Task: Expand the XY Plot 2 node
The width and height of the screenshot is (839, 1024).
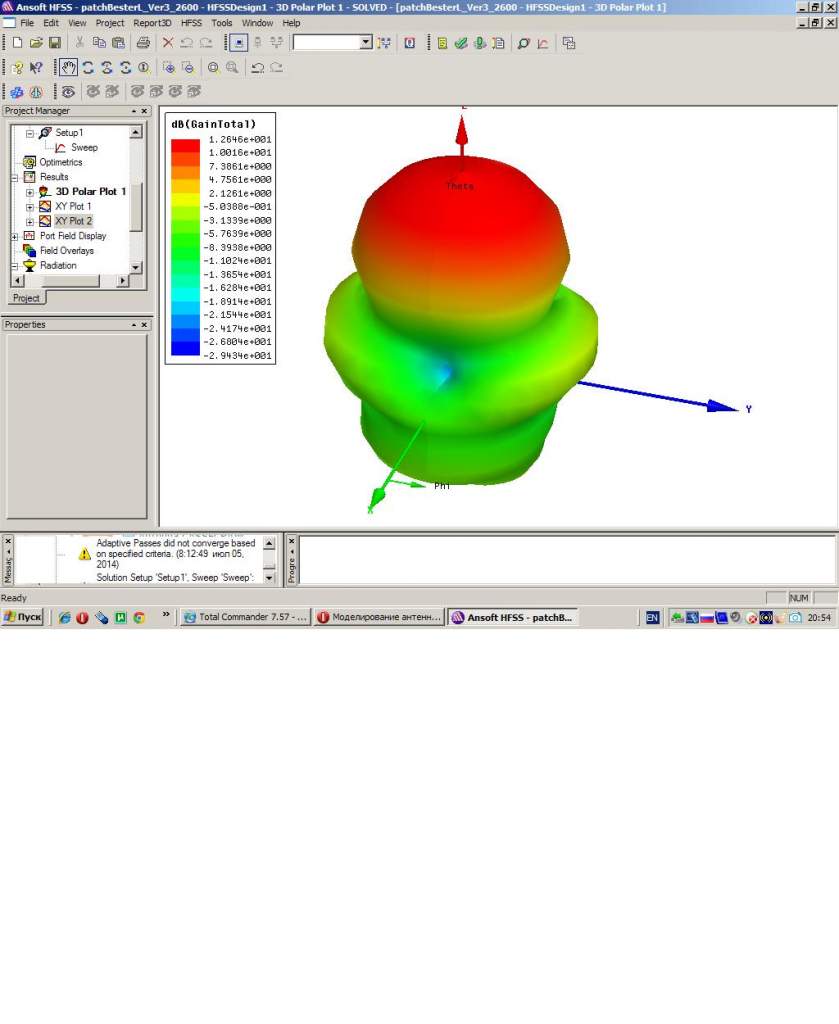Action: [29, 221]
